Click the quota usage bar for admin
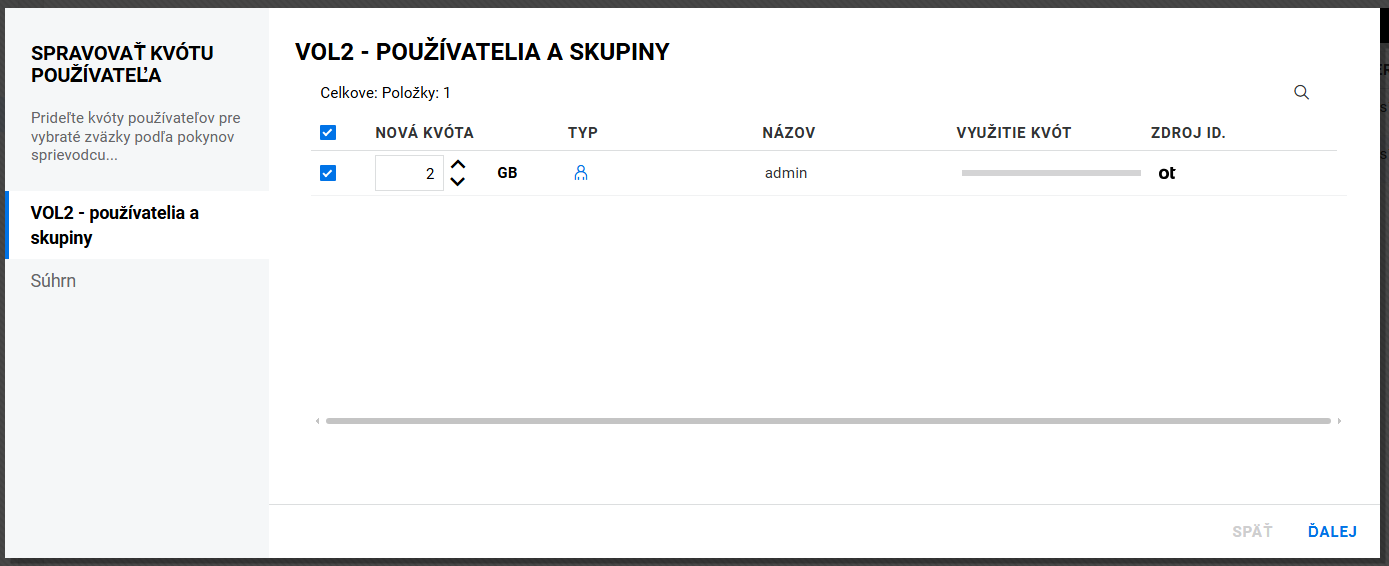Image resolution: width=1389 pixels, height=566 pixels. [1050, 173]
